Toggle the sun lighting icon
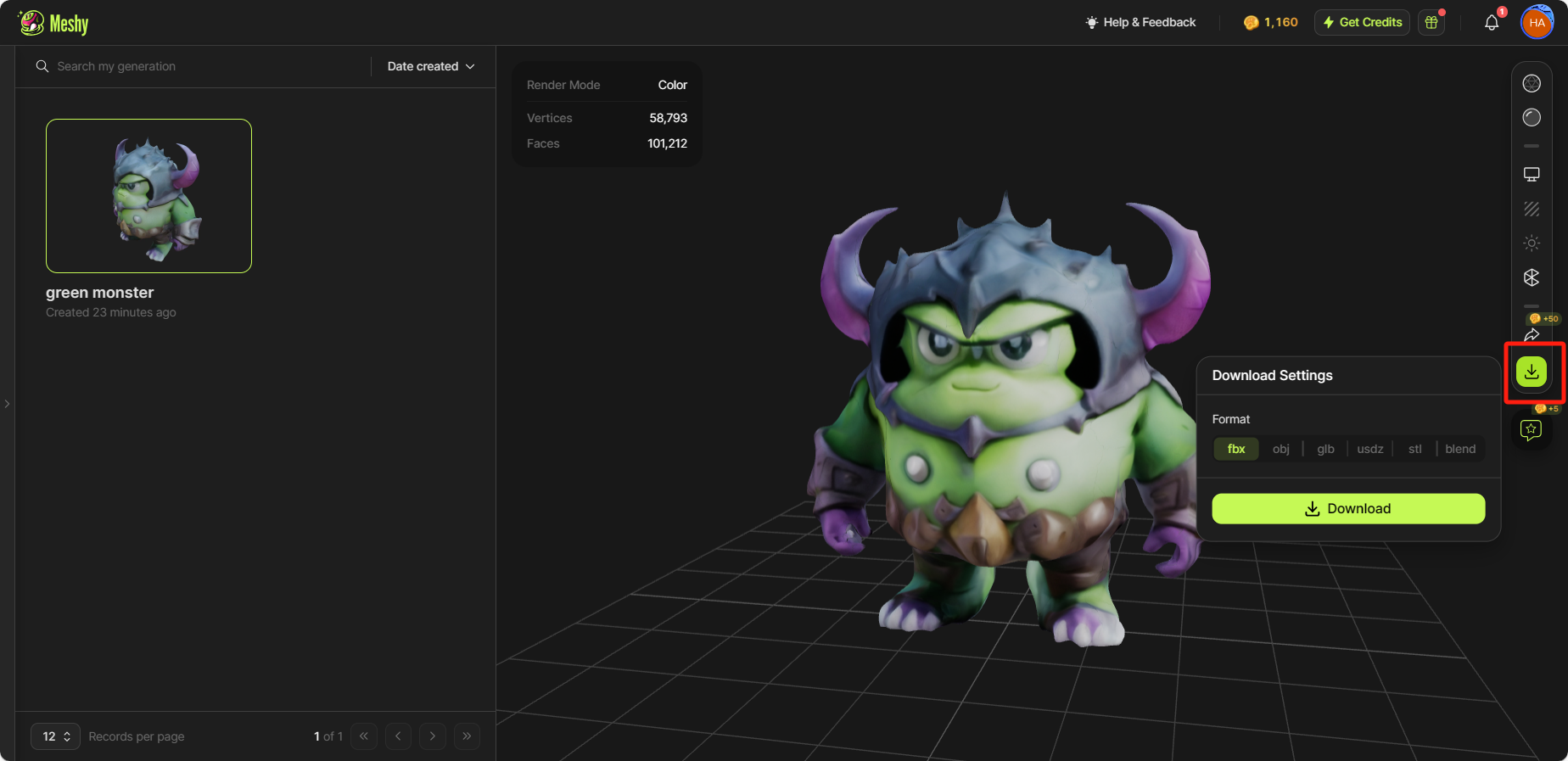The width and height of the screenshot is (1568, 761). coord(1532,243)
